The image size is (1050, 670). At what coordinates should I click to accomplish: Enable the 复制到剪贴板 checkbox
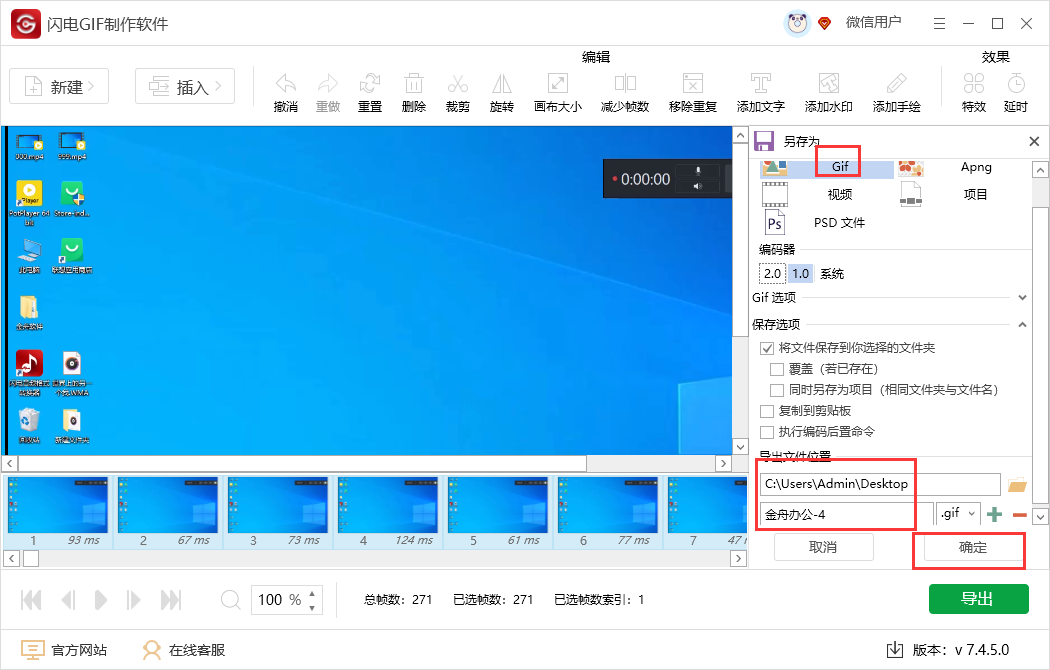click(x=767, y=411)
